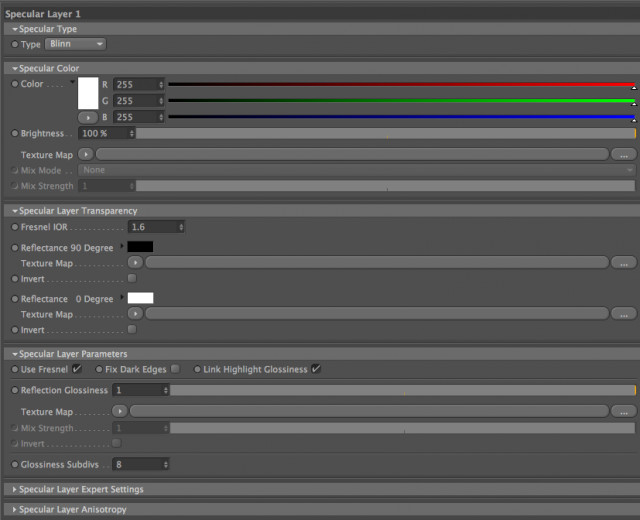640x520 pixels.
Task: Click the Reflection Glossiness value field
Action: tap(138, 390)
